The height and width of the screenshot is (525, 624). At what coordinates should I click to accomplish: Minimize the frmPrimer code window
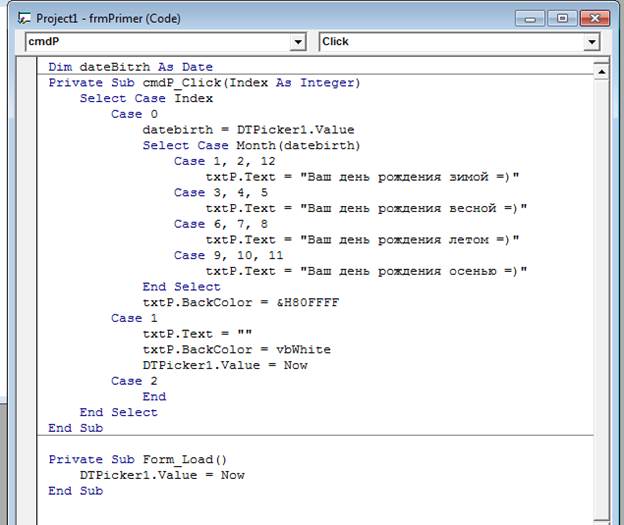pyautogui.click(x=530, y=19)
